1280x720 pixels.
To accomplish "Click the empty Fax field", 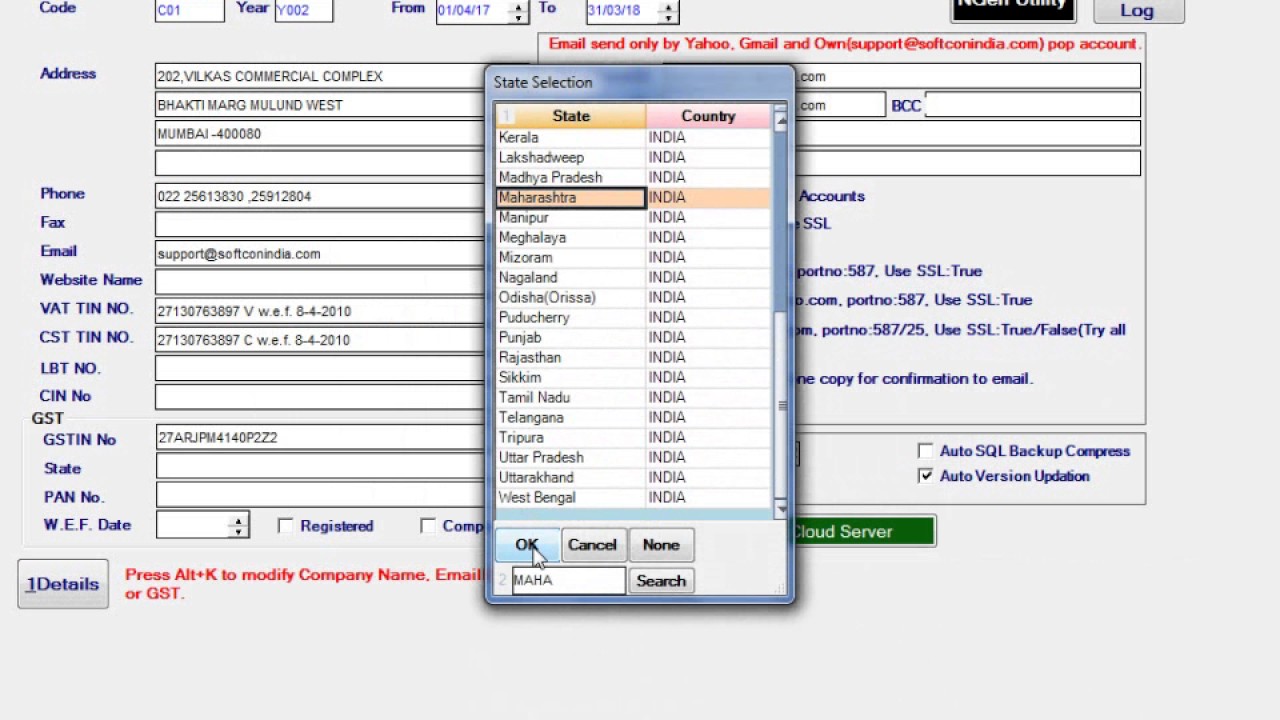I will [320, 224].
